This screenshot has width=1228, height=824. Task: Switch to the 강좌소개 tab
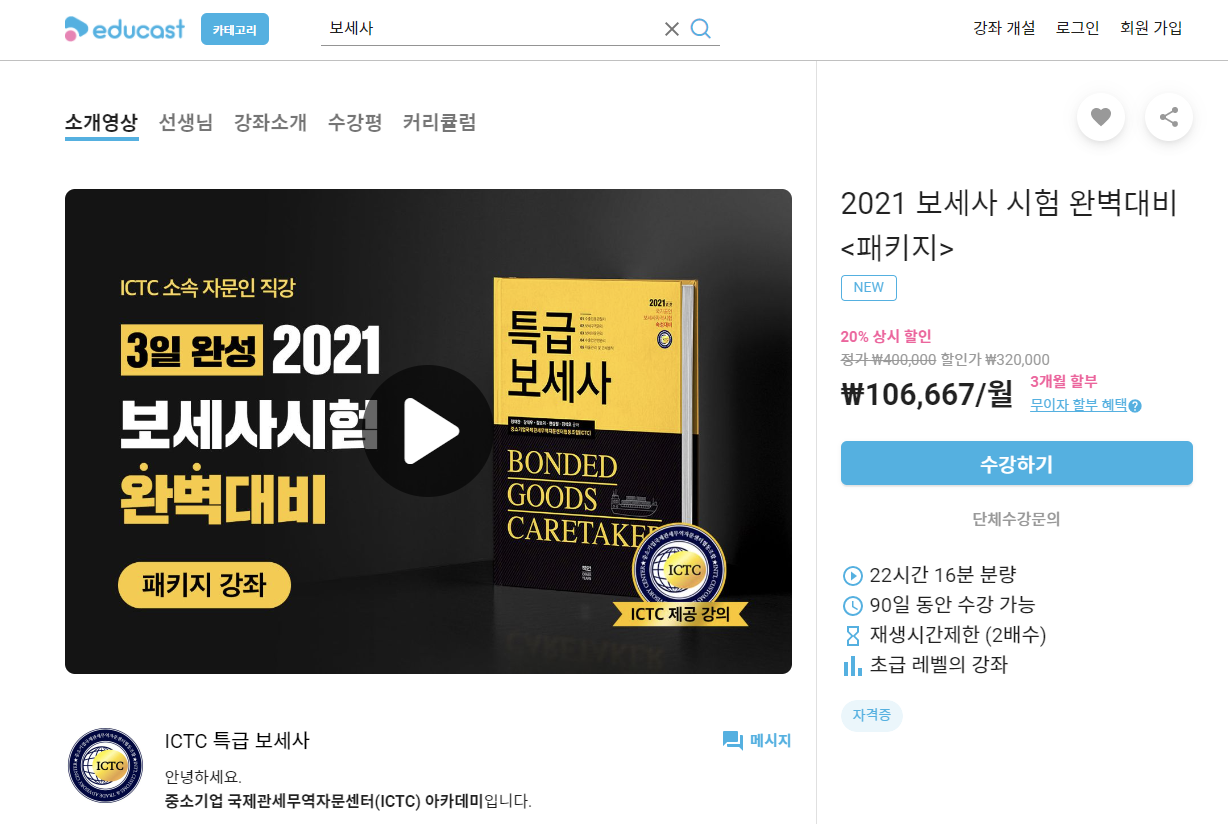[x=270, y=123]
